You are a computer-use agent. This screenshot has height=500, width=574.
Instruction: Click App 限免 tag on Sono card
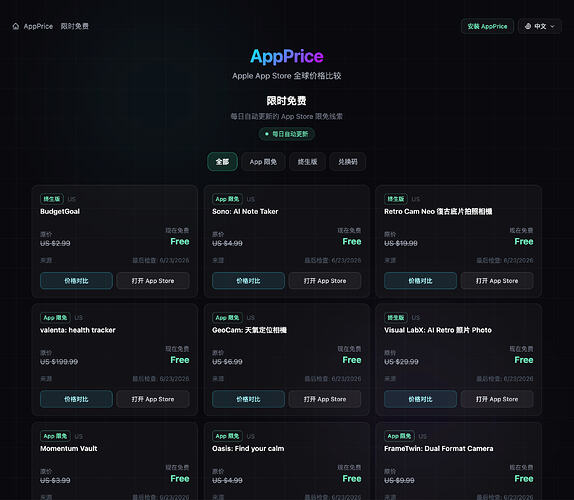227,199
